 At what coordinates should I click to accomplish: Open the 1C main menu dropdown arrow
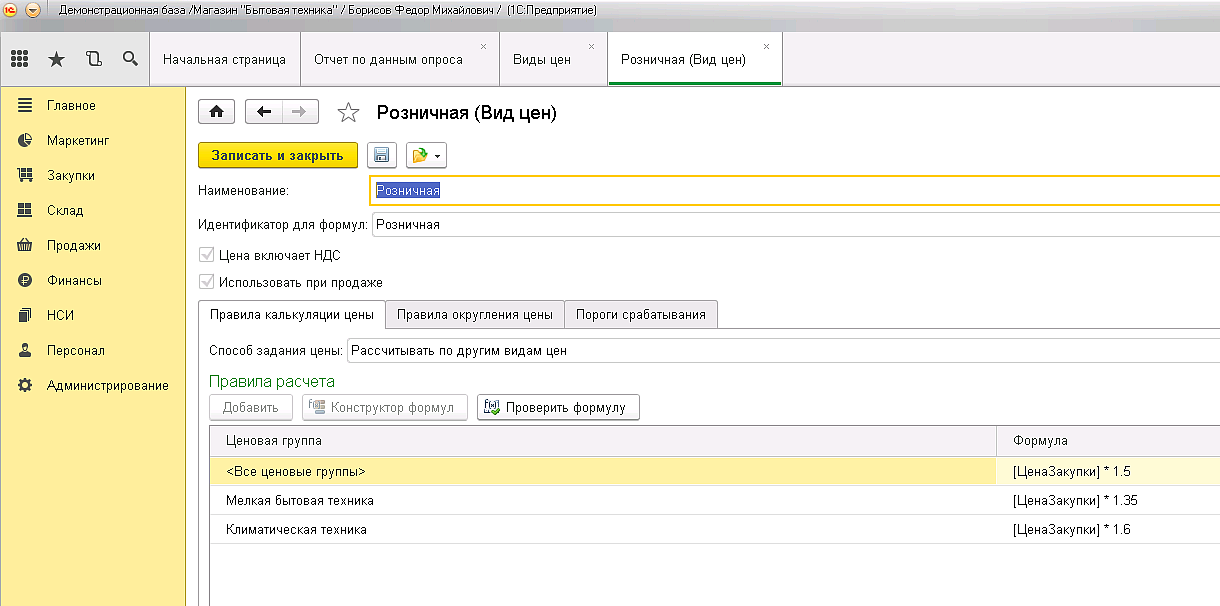tap(33, 10)
